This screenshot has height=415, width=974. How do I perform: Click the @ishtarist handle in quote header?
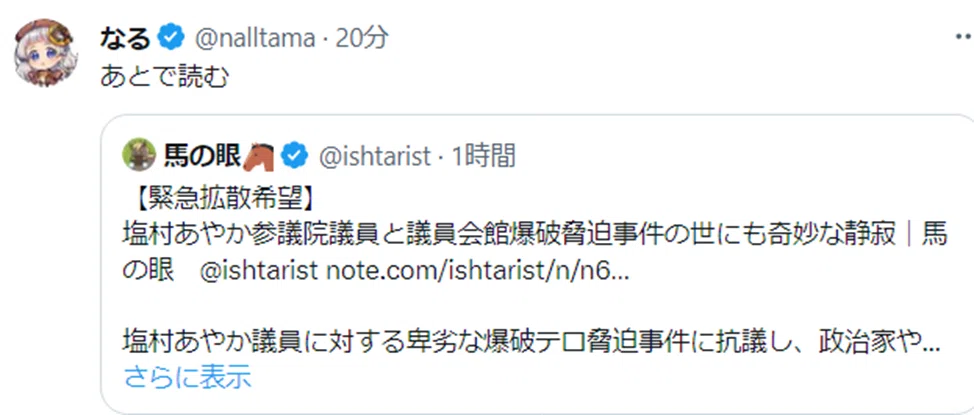tap(375, 157)
